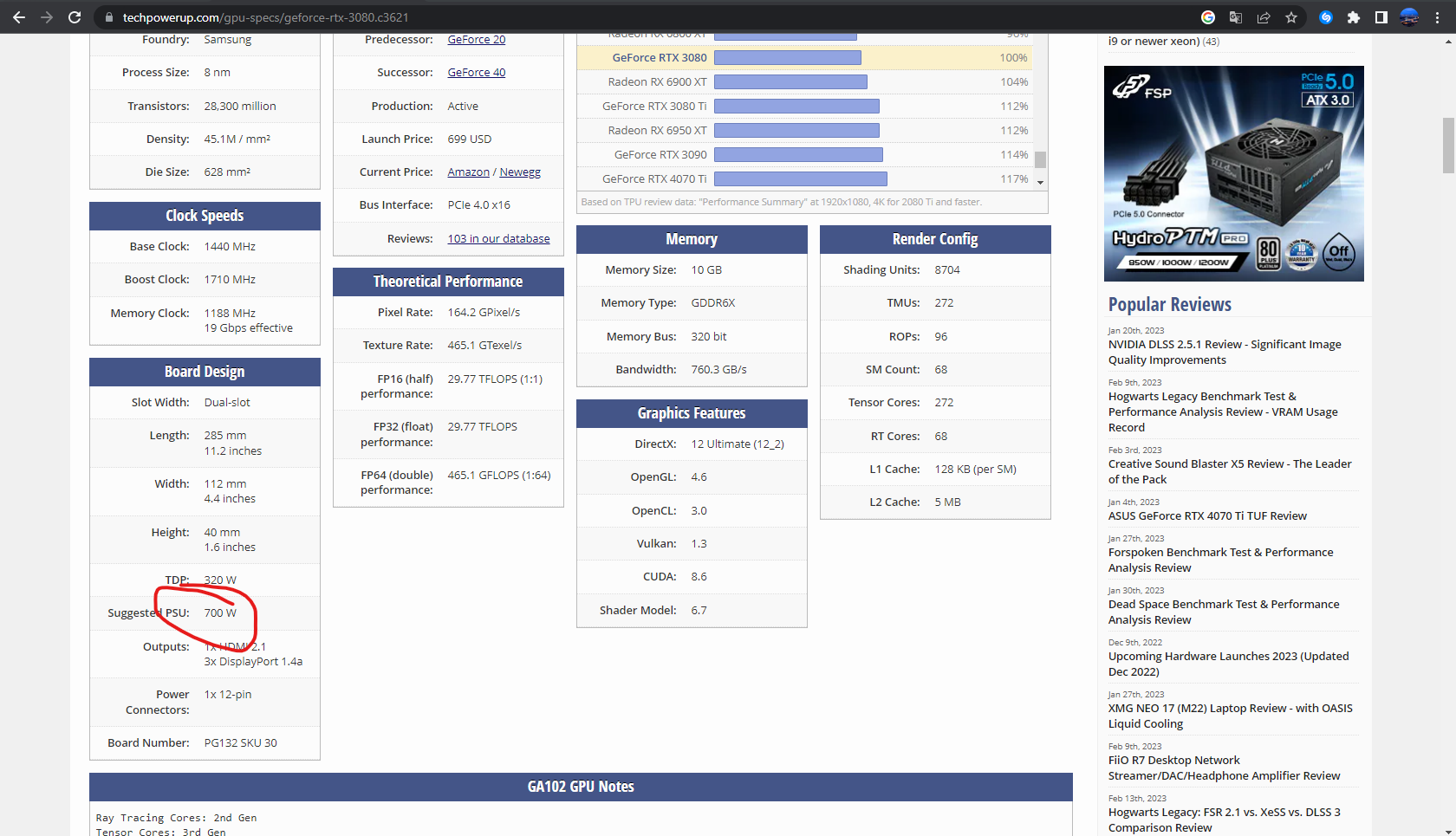Click the TDP value 320 W

(220, 580)
